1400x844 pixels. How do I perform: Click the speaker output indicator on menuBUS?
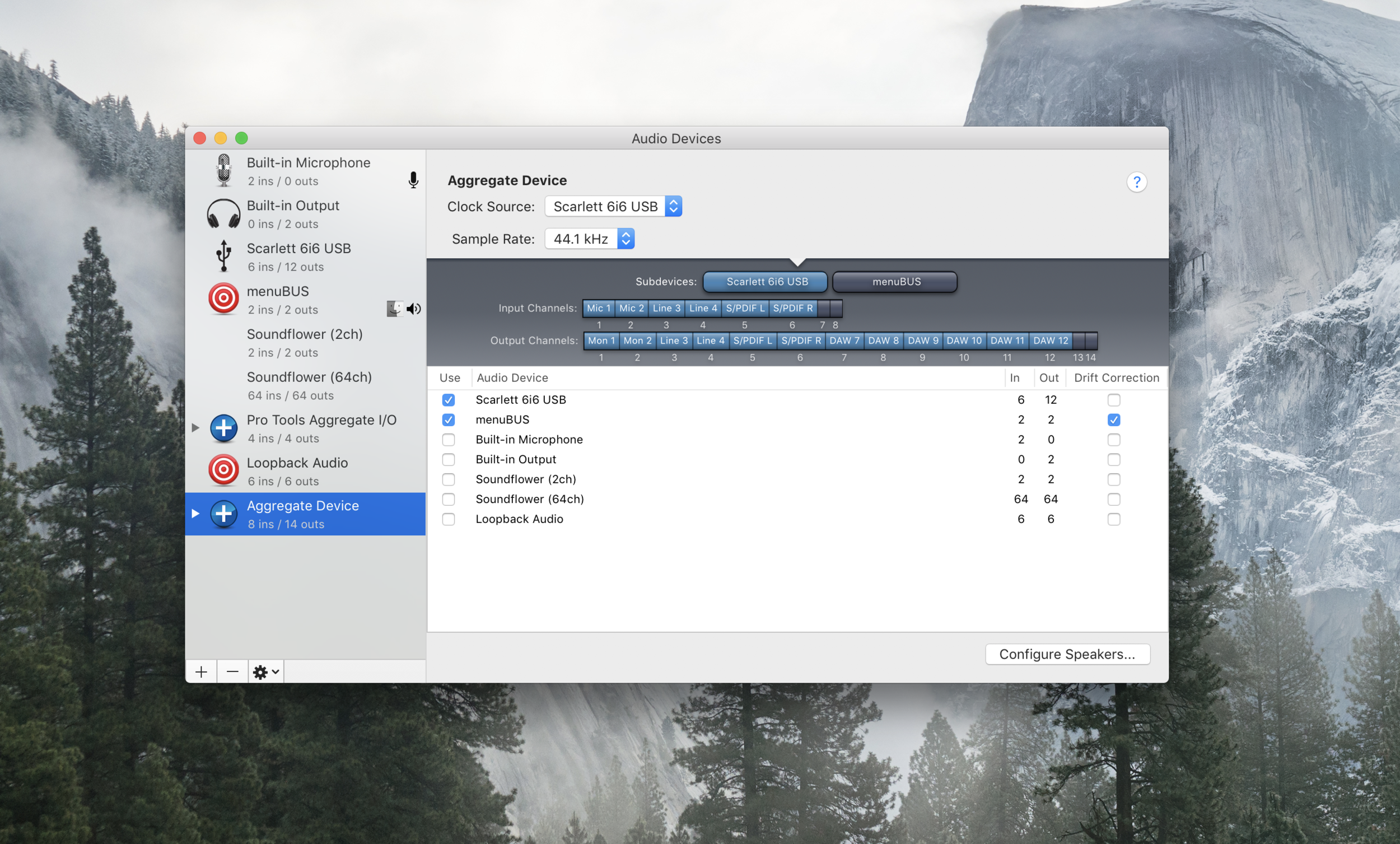click(x=414, y=309)
